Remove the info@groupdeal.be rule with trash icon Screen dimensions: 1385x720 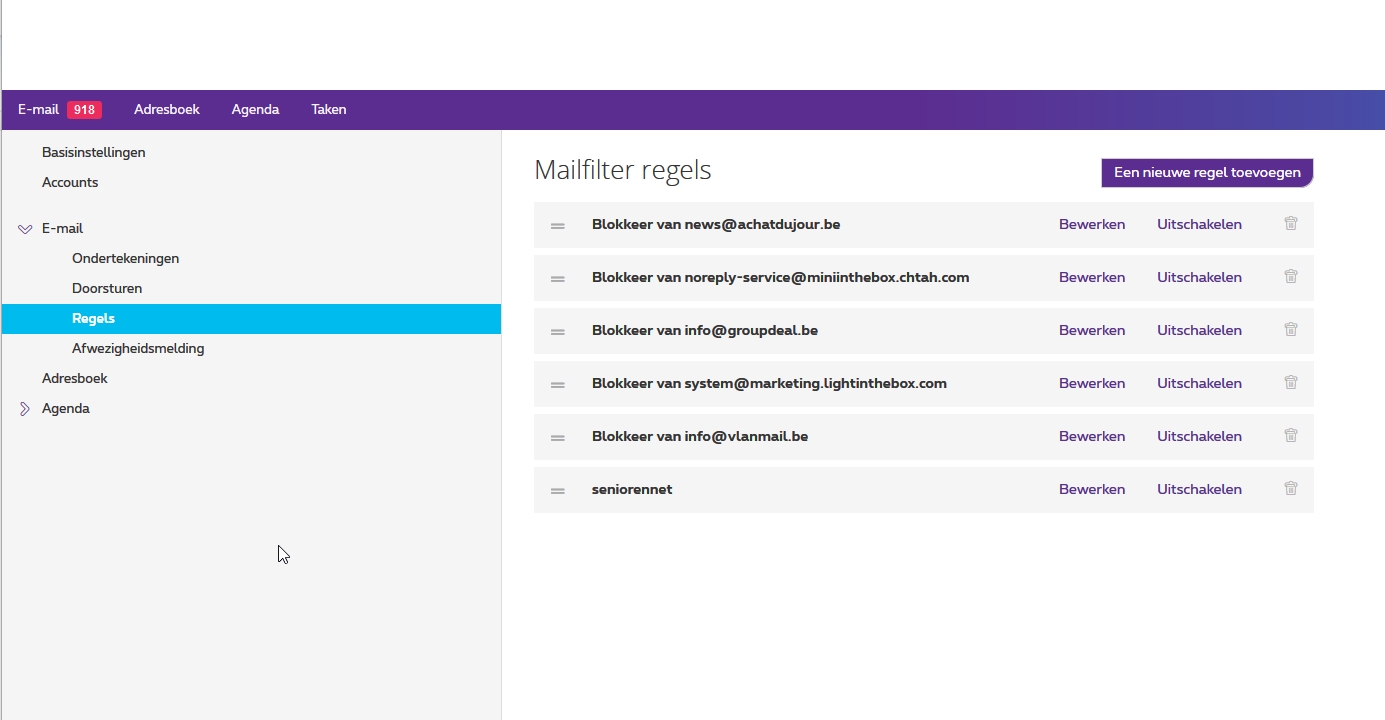point(1290,330)
